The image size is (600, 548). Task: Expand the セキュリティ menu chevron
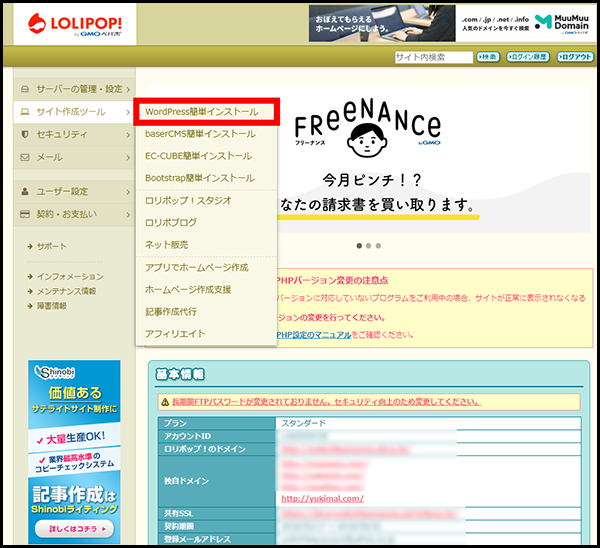127,134
